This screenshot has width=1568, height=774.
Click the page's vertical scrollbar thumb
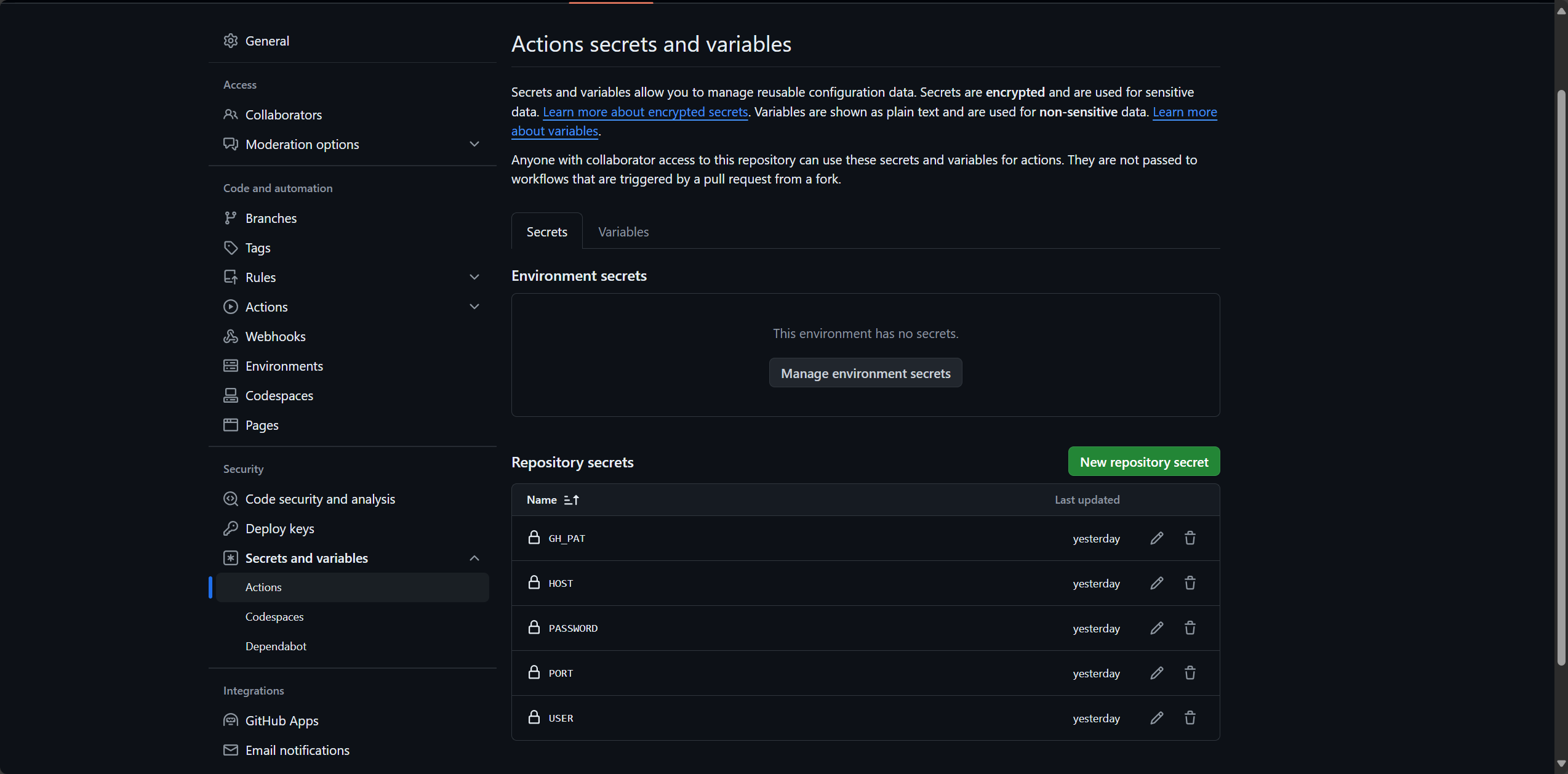[x=1561, y=376]
